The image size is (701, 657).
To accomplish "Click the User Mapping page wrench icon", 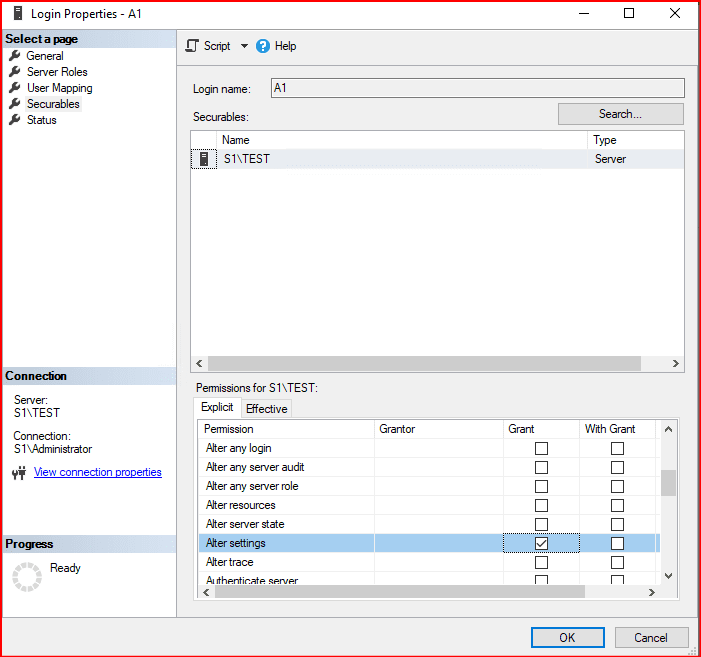I will [x=15, y=88].
